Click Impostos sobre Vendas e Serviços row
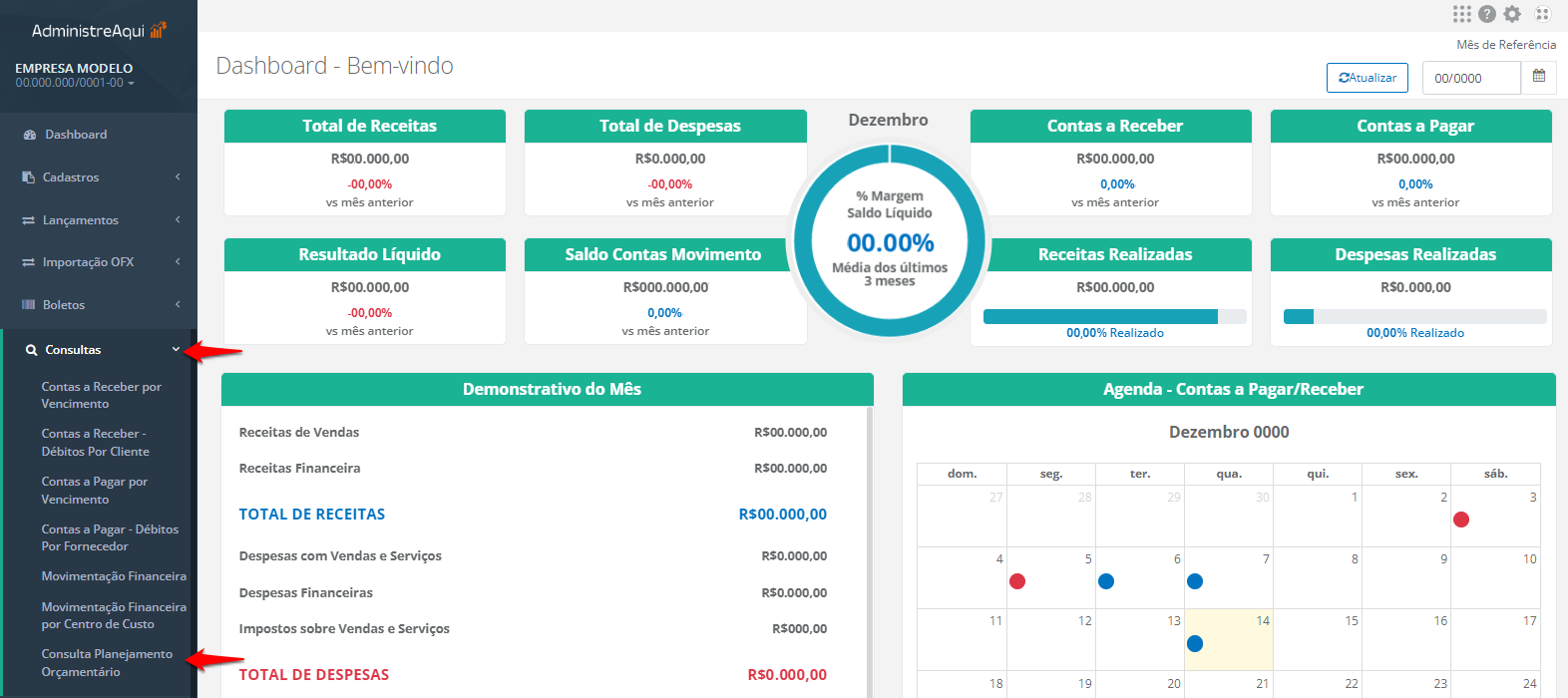Viewport: 1568px width, 698px height. pyautogui.click(x=533, y=629)
